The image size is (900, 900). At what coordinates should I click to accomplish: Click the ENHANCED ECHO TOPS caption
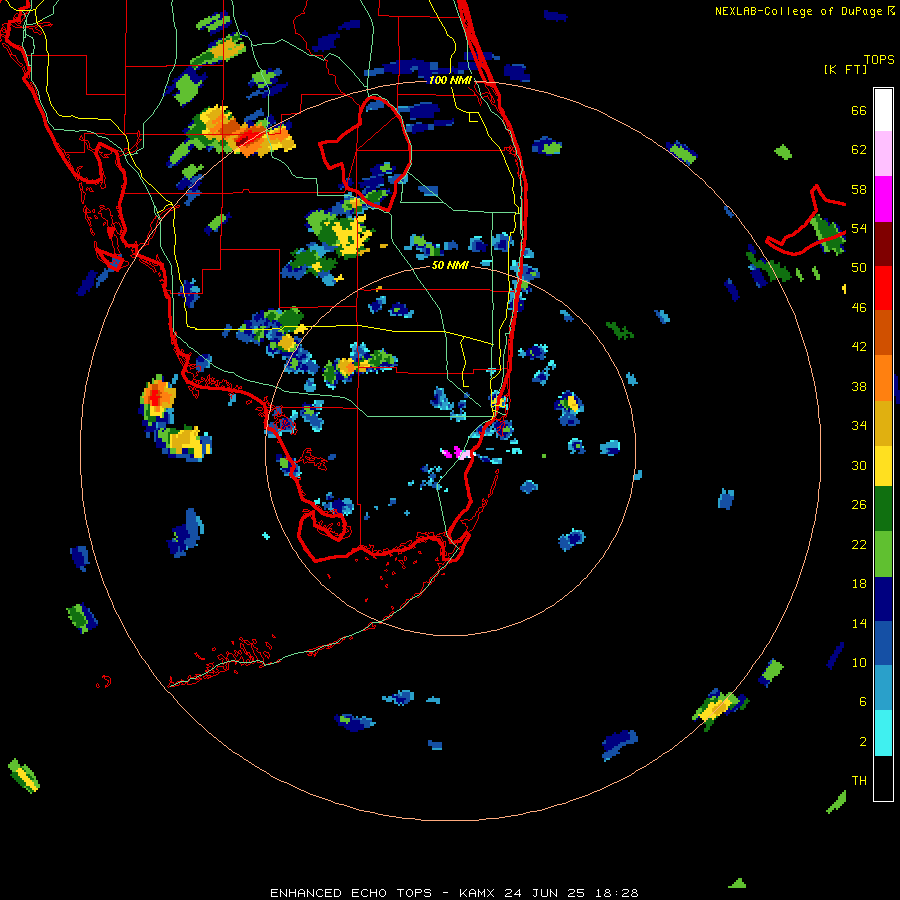point(351,893)
